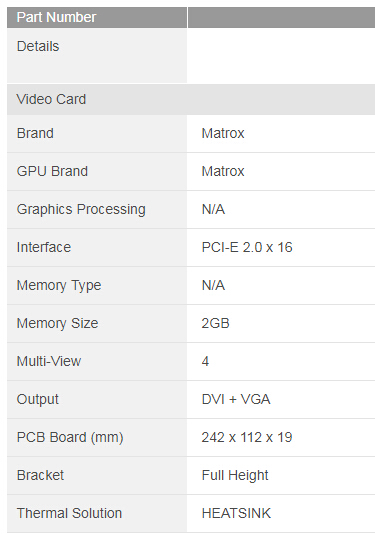Click the Part Number header cell

pos(97,17)
